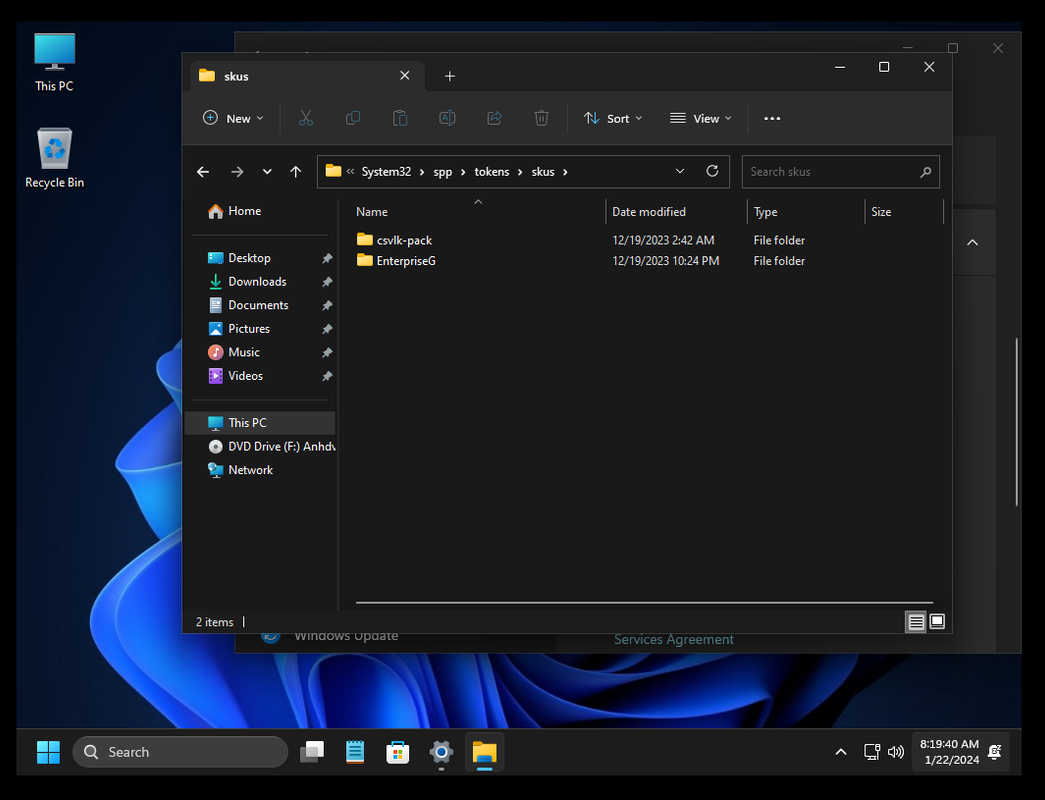This screenshot has width=1045, height=800.
Task: Sort by the Size column header
Action: (x=904, y=212)
